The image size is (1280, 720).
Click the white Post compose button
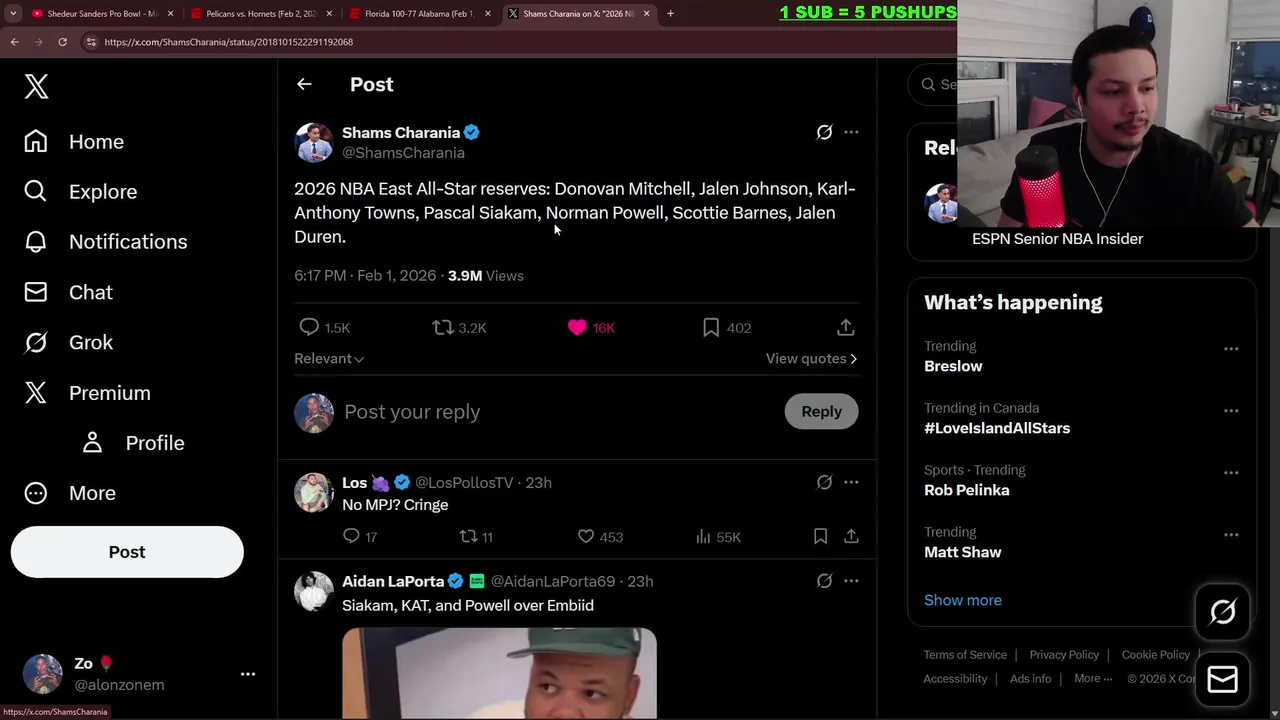coord(127,552)
